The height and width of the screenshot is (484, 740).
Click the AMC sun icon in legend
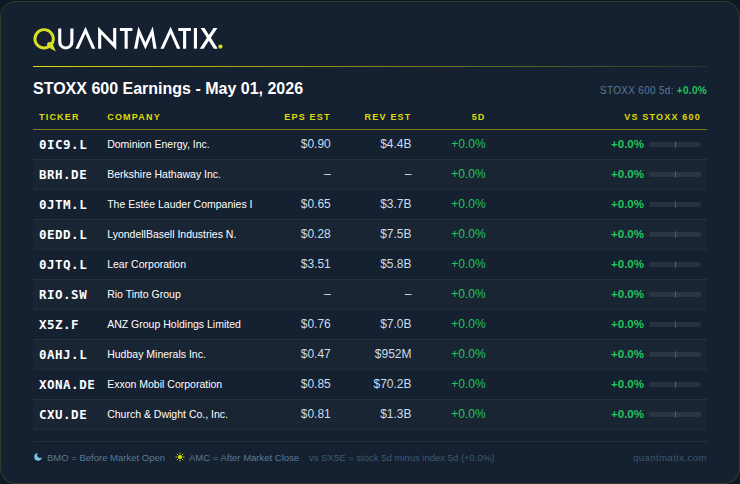pos(180,457)
